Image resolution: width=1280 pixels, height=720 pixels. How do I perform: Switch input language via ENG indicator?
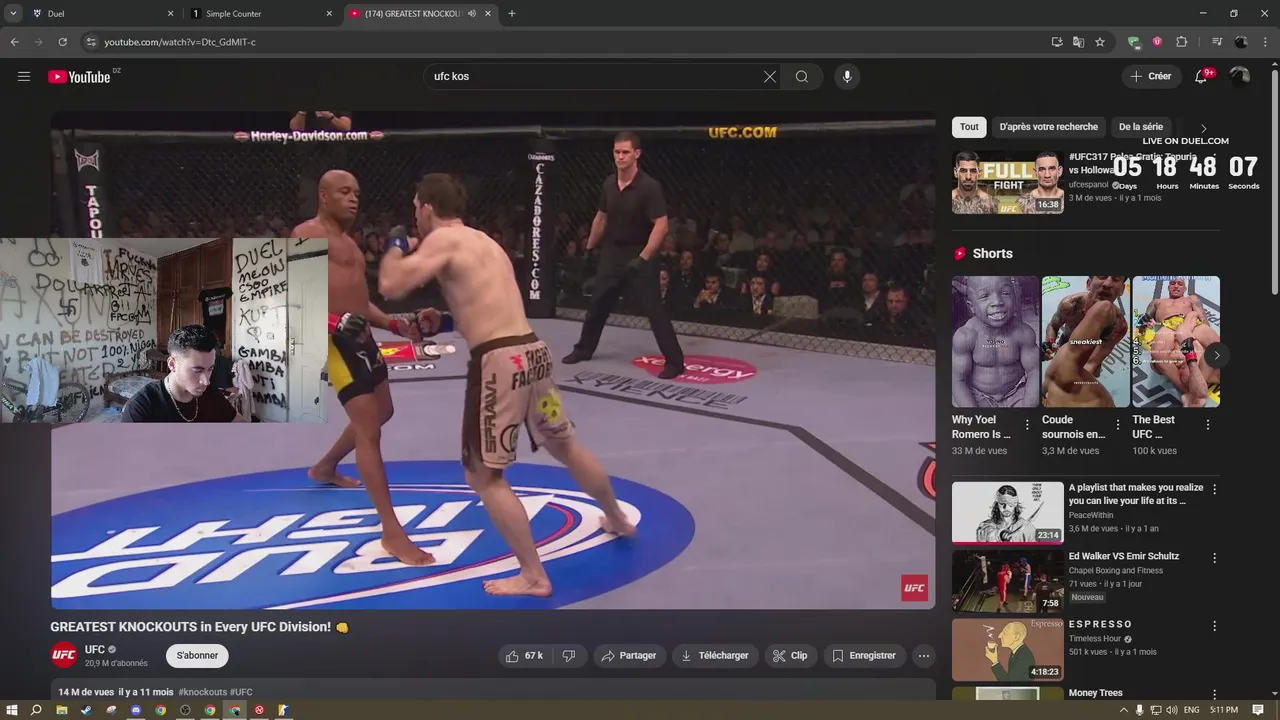[1191, 710]
